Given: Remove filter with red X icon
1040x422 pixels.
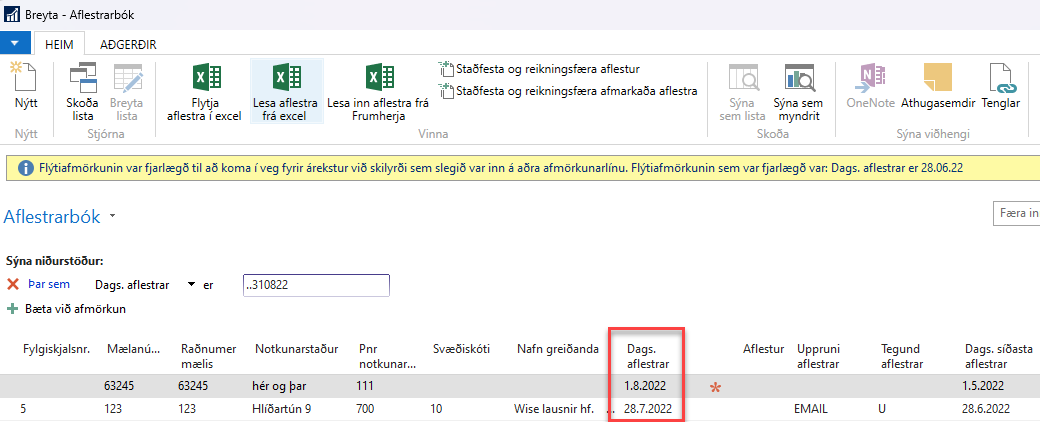Looking at the screenshot, I should coord(13,285).
